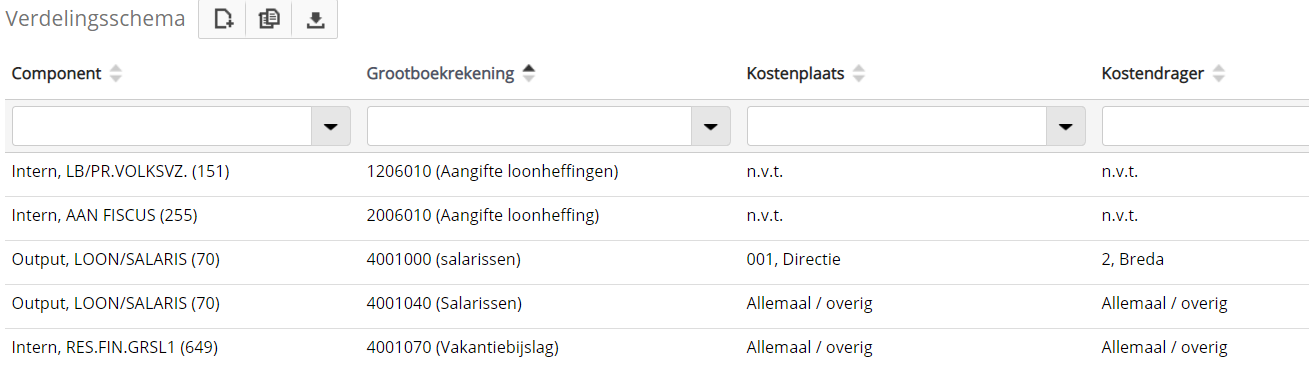
Task: Open the Kostenplaats filter dropdown
Action: 1066,126
